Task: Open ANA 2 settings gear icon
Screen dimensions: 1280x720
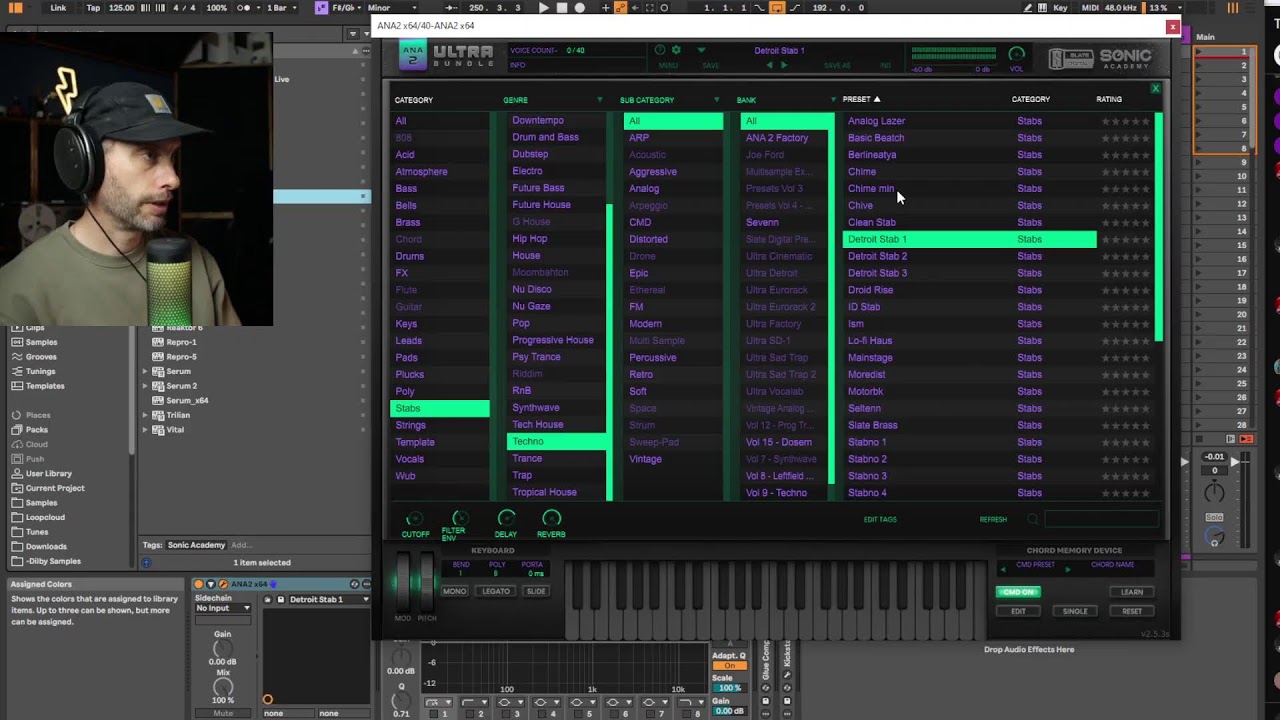Action: point(676,50)
